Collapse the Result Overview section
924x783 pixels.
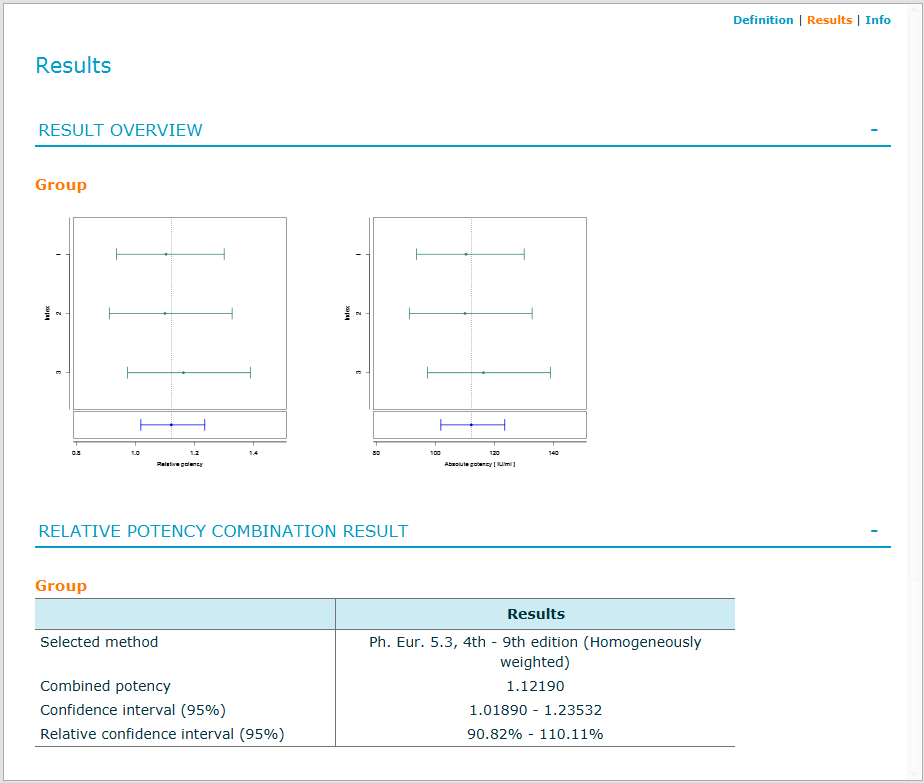874,130
